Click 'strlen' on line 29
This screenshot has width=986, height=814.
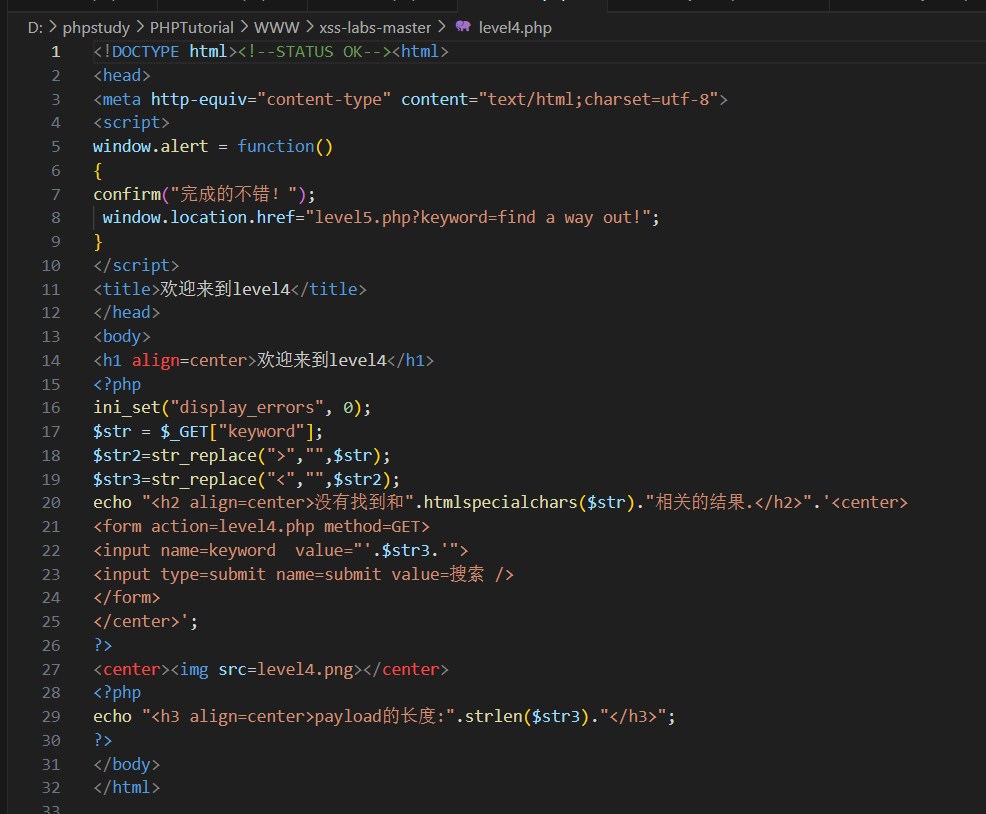(494, 716)
